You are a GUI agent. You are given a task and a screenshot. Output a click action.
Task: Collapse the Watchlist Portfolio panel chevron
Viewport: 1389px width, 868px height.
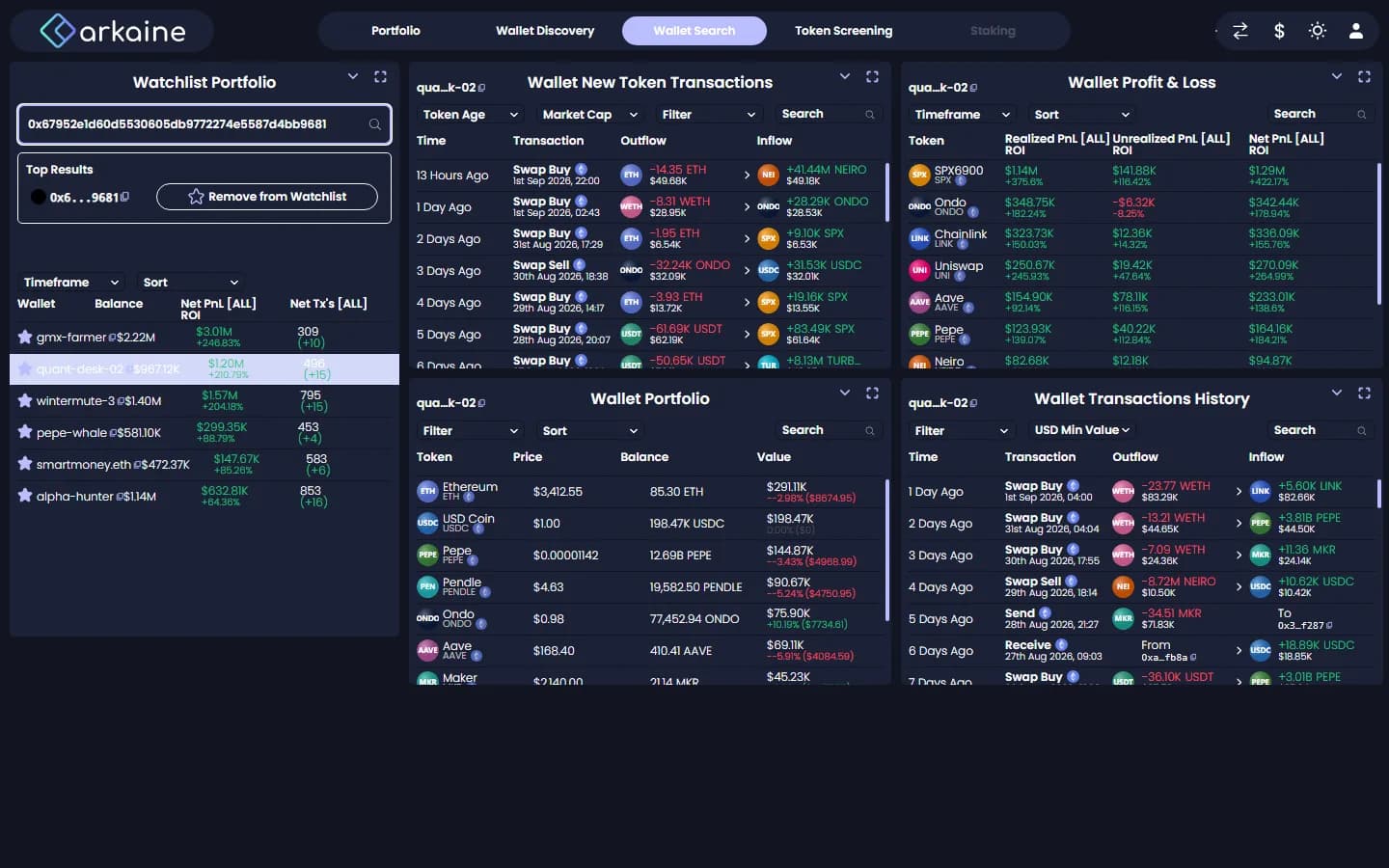coord(353,76)
